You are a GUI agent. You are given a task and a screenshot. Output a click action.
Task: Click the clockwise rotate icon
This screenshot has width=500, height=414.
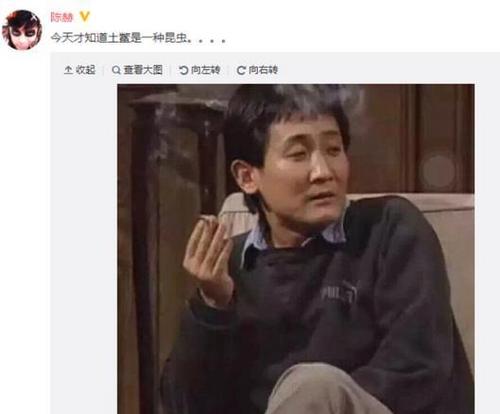coord(241,70)
